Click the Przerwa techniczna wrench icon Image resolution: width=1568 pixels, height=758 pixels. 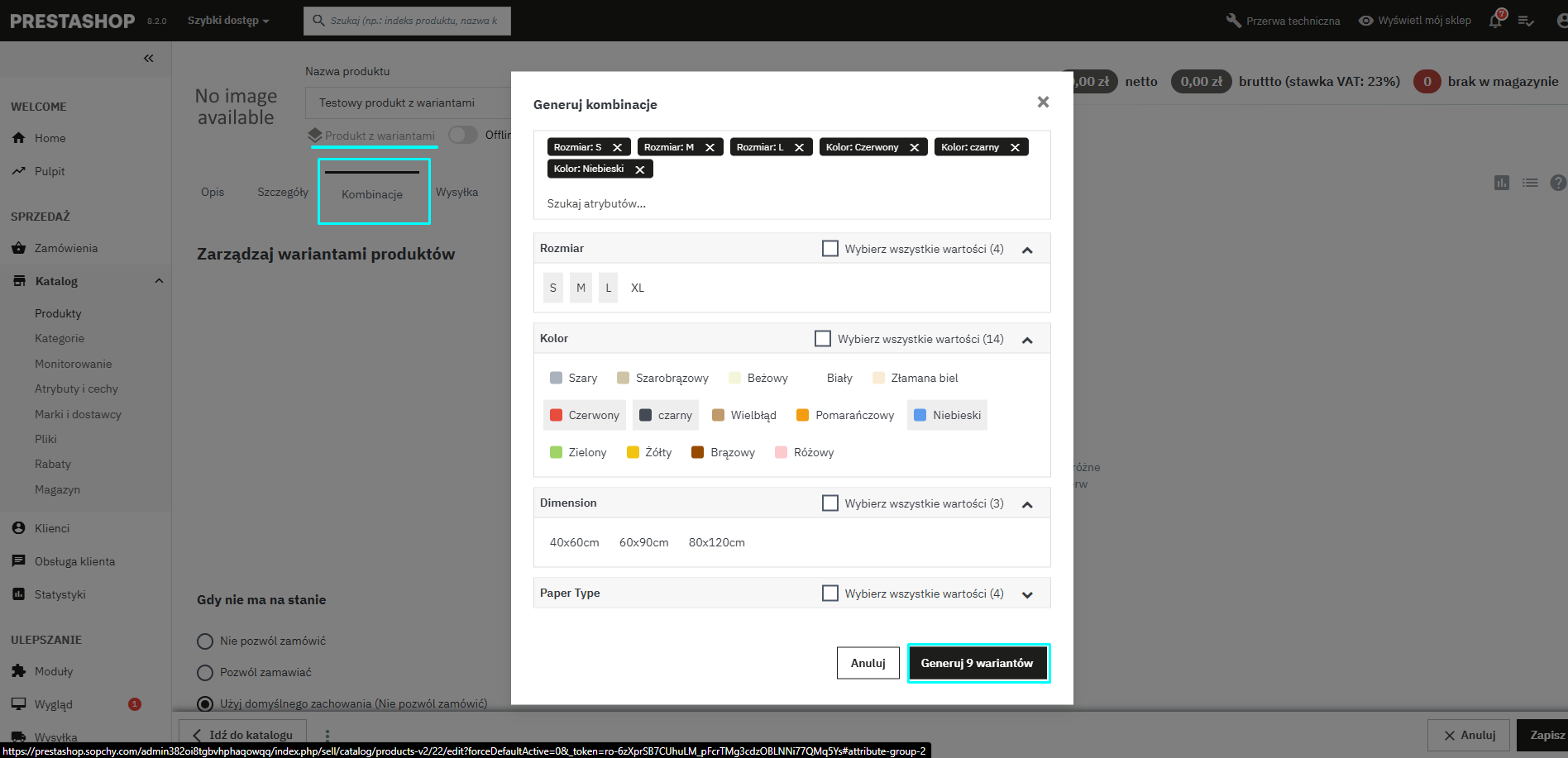pos(1233,21)
